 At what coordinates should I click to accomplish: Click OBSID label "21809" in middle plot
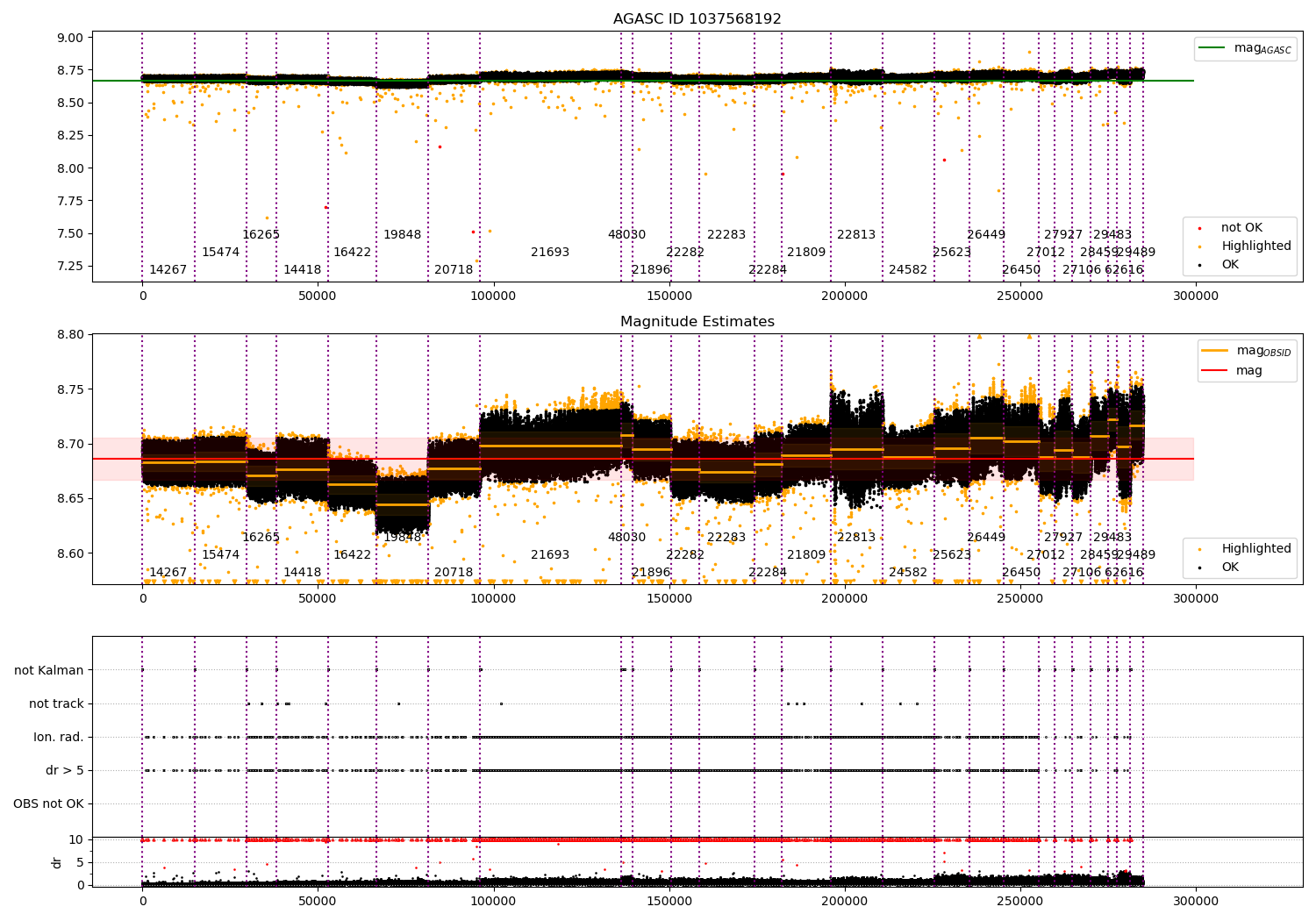(806, 555)
